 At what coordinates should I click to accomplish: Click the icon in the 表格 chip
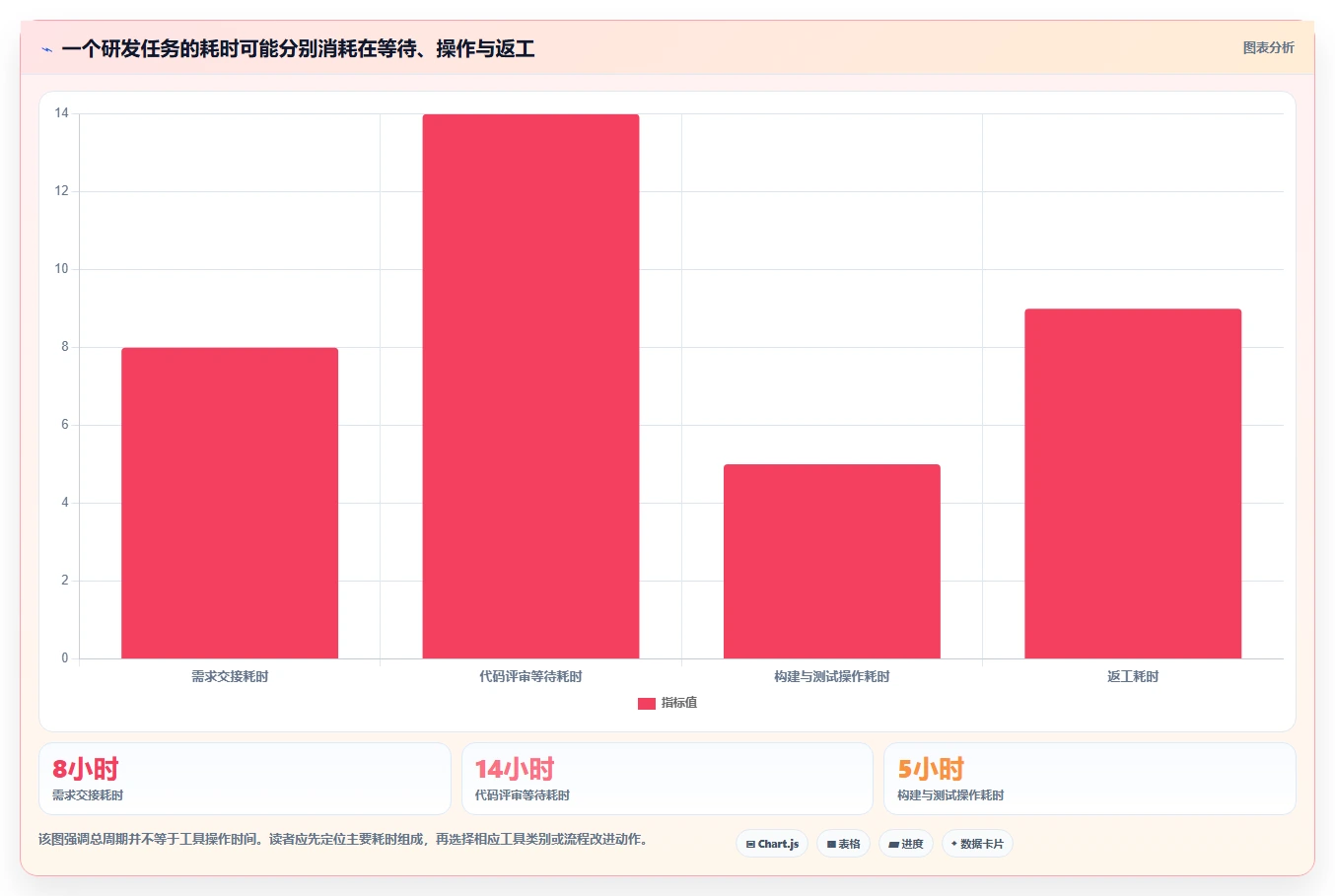(x=831, y=845)
